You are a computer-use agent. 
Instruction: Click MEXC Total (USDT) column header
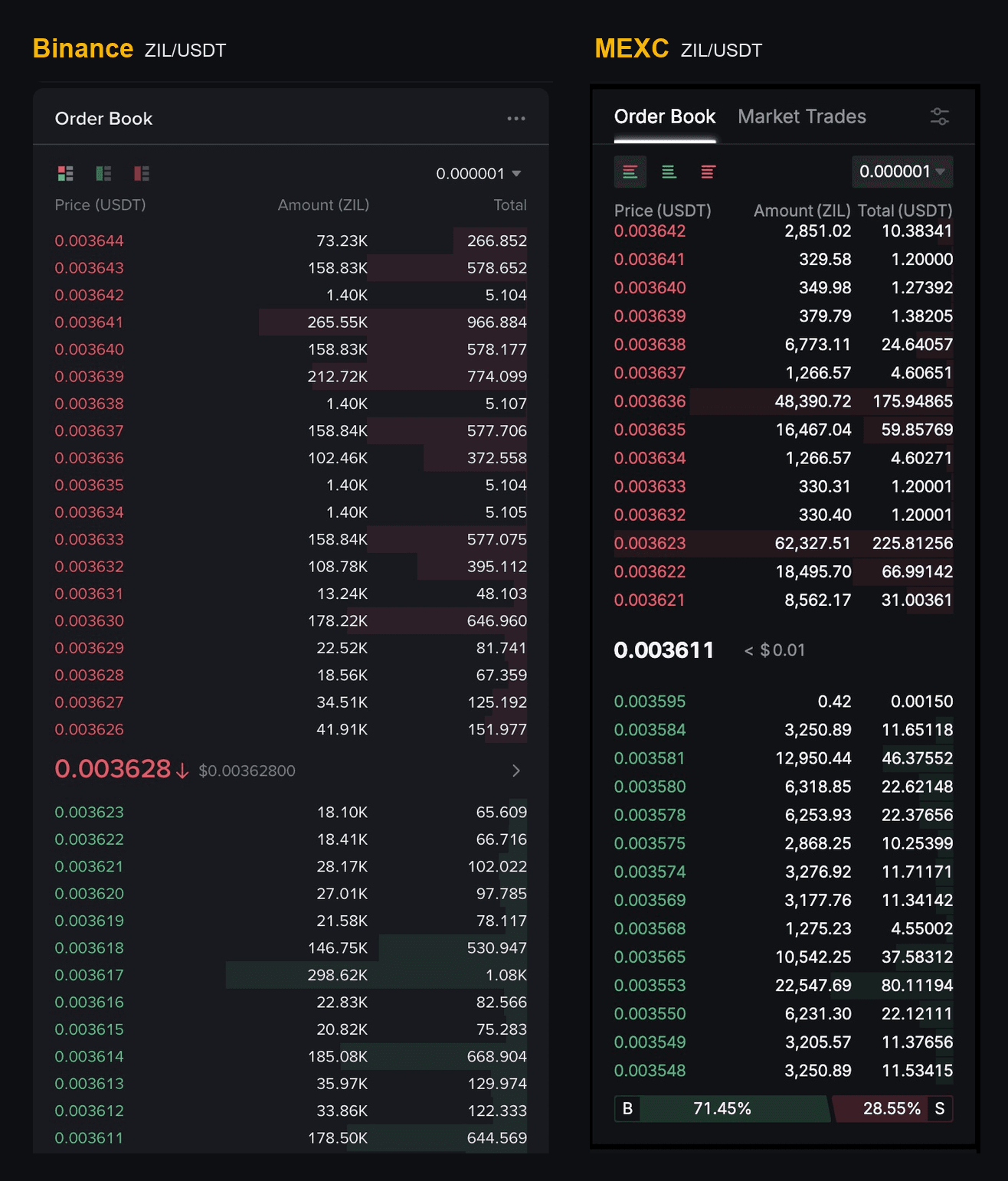click(x=905, y=211)
